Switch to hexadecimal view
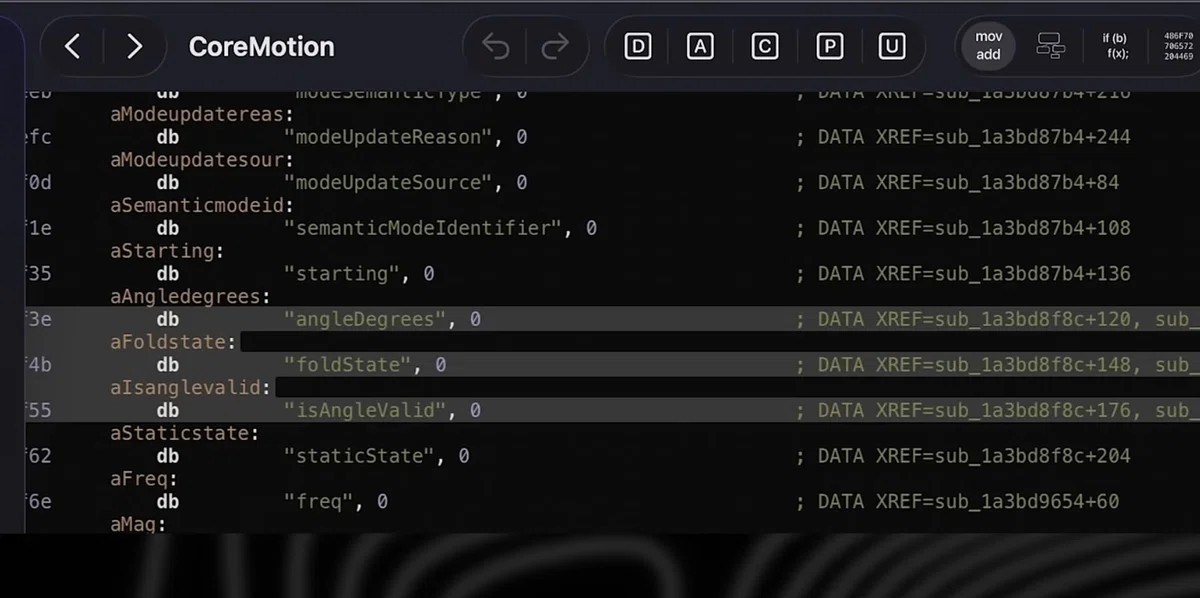 click(1178, 46)
